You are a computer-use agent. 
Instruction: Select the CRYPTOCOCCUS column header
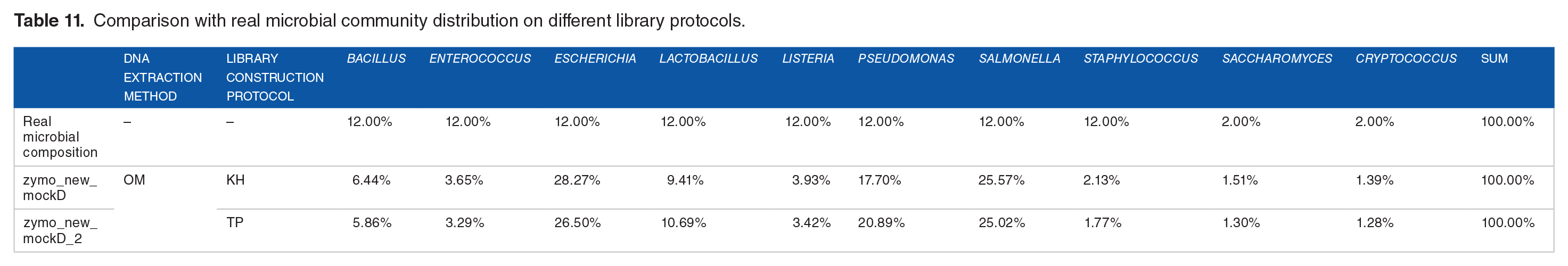click(1406, 59)
